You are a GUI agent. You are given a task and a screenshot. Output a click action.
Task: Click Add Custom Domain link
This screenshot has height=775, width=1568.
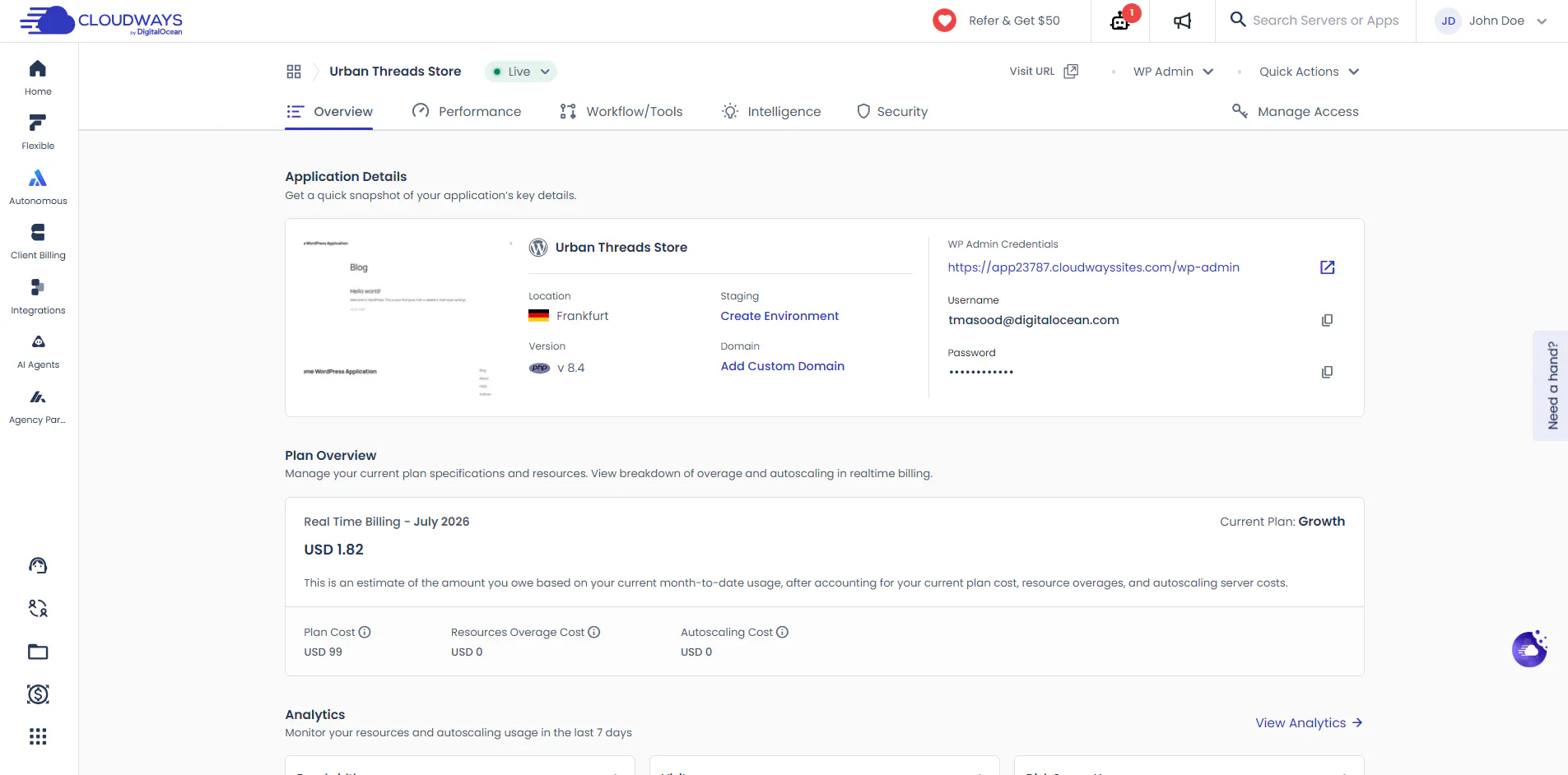[783, 366]
